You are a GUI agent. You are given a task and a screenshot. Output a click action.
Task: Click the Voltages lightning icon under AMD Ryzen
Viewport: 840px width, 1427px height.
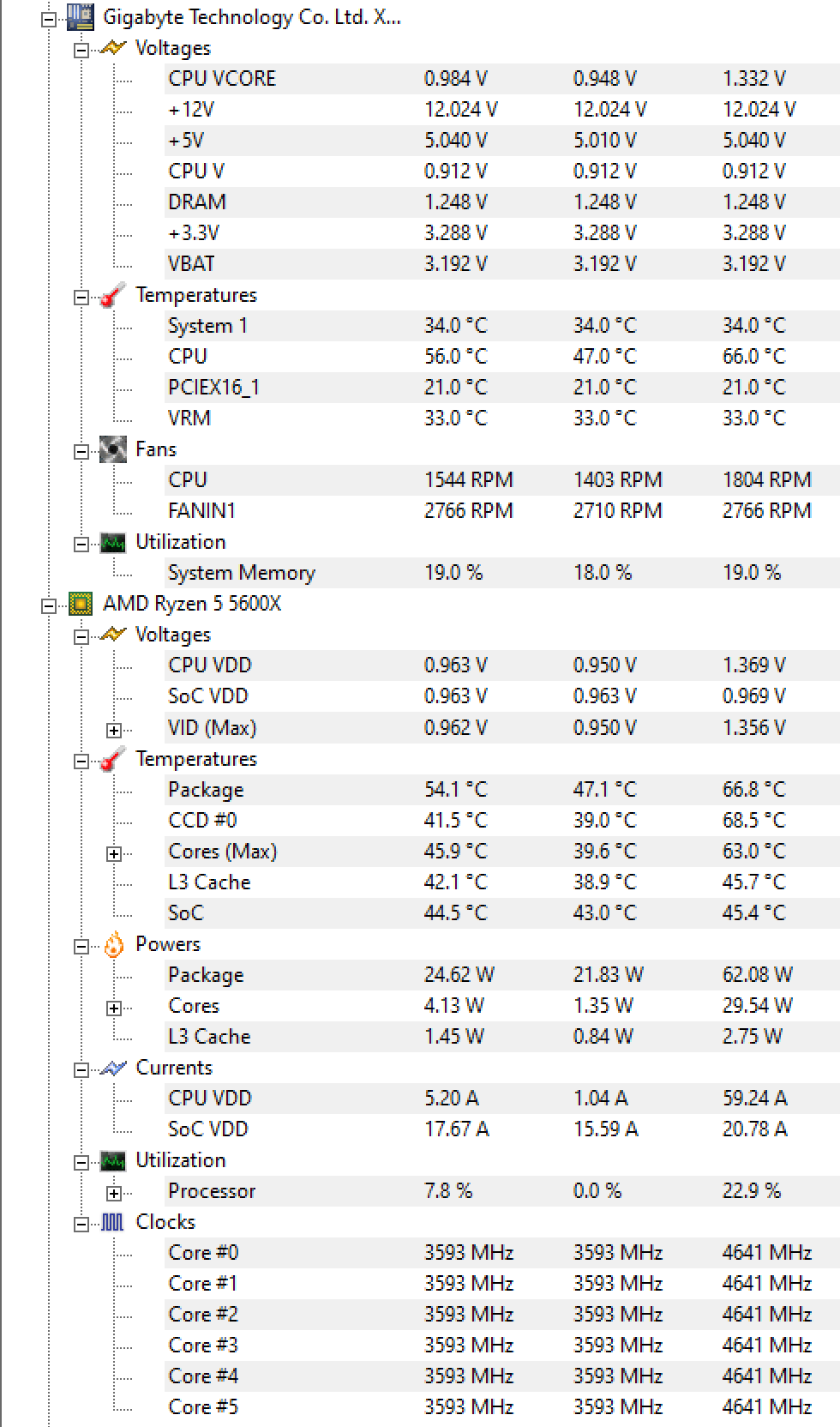[x=113, y=635]
